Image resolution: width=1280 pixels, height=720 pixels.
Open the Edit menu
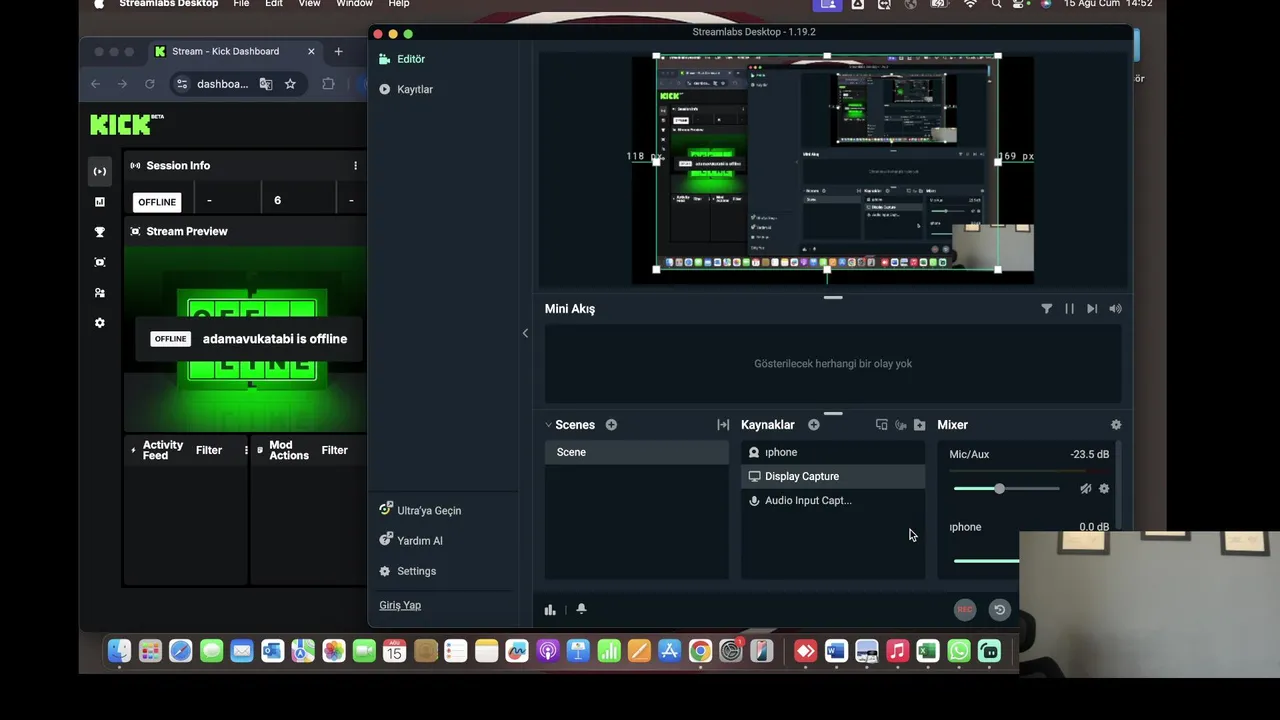pos(274,4)
